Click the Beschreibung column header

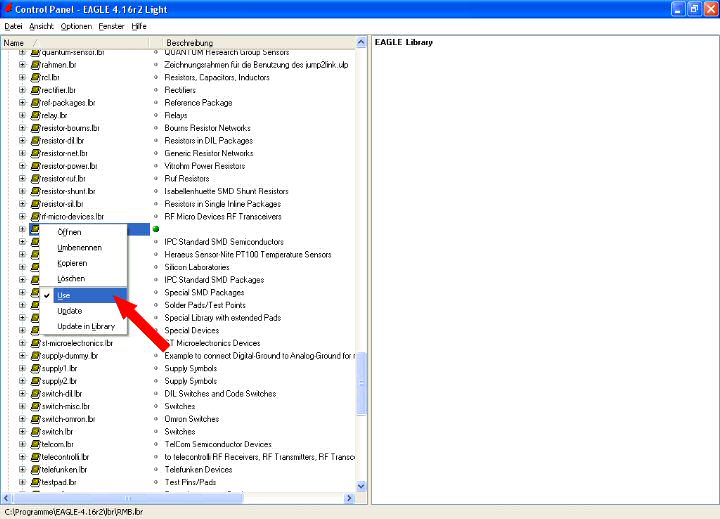188,43
